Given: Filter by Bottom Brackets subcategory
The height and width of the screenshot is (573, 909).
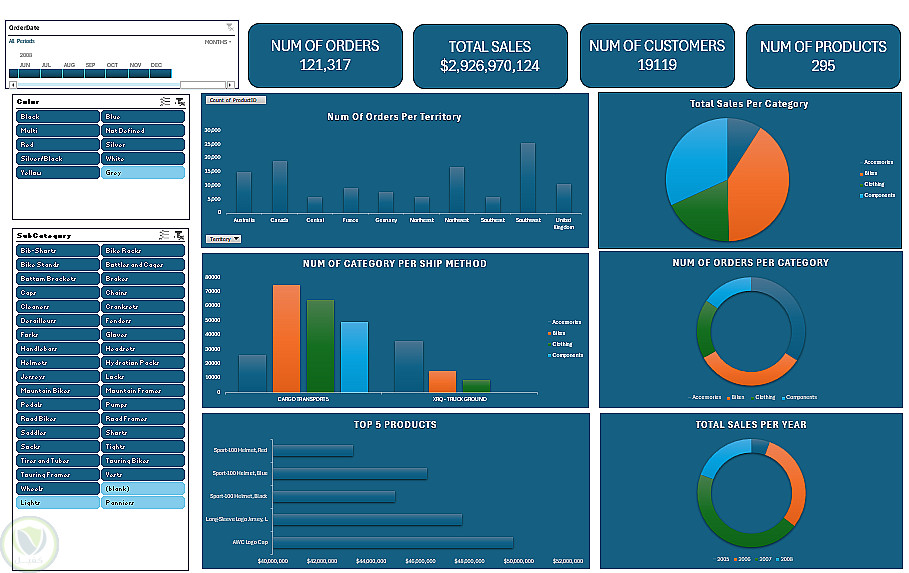Looking at the screenshot, I should coord(57,278).
